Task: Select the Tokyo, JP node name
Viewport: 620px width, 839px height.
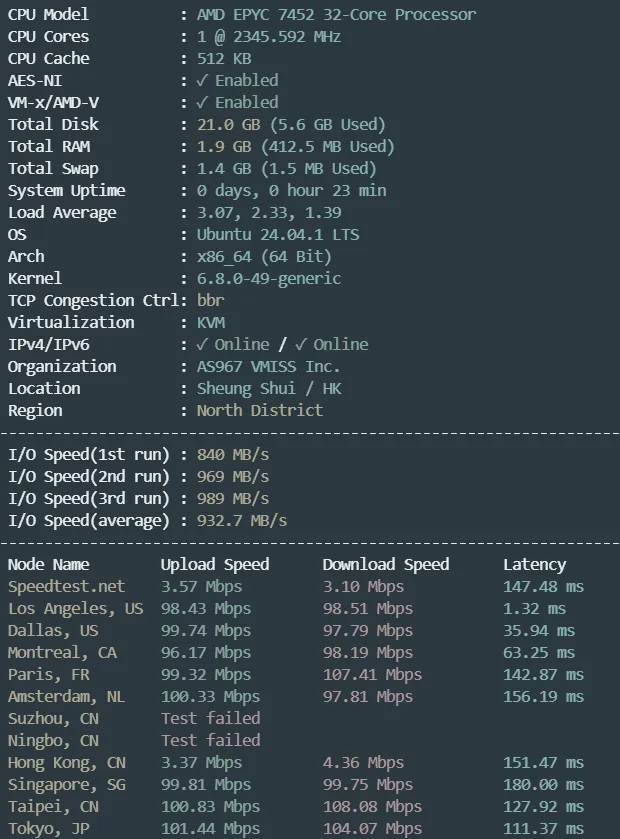Action: pos(49,828)
